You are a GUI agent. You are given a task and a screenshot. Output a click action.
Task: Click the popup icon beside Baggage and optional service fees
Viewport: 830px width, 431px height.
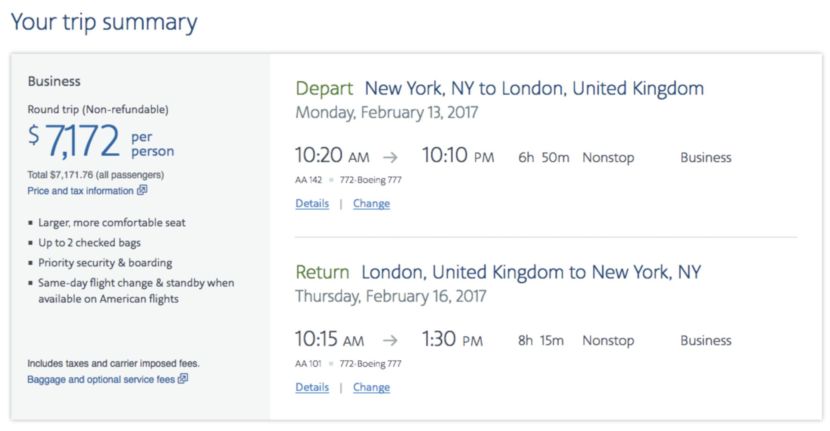pos(183,379)
